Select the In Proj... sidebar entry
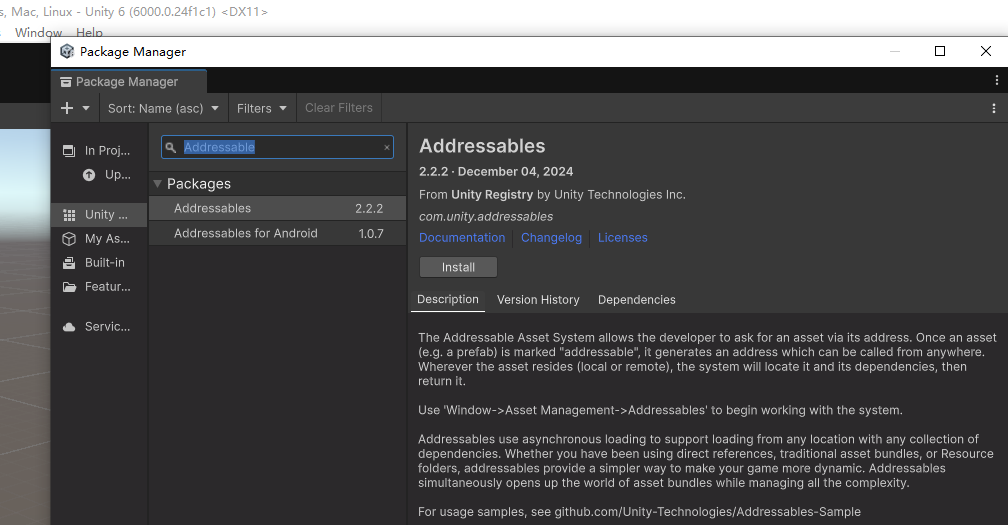This screenshot has height=525, width=1008. (x=100, y=150)
